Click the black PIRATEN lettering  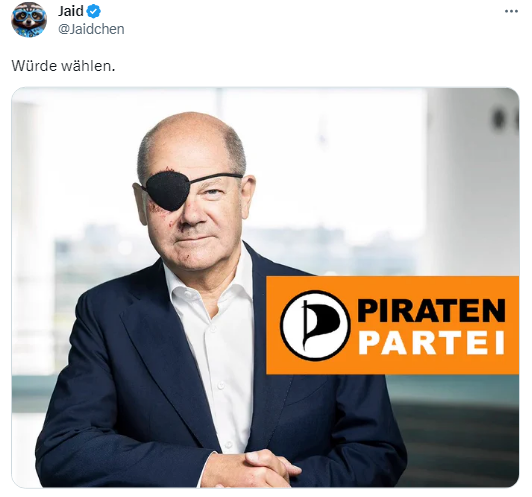click(x=431, y=310)
